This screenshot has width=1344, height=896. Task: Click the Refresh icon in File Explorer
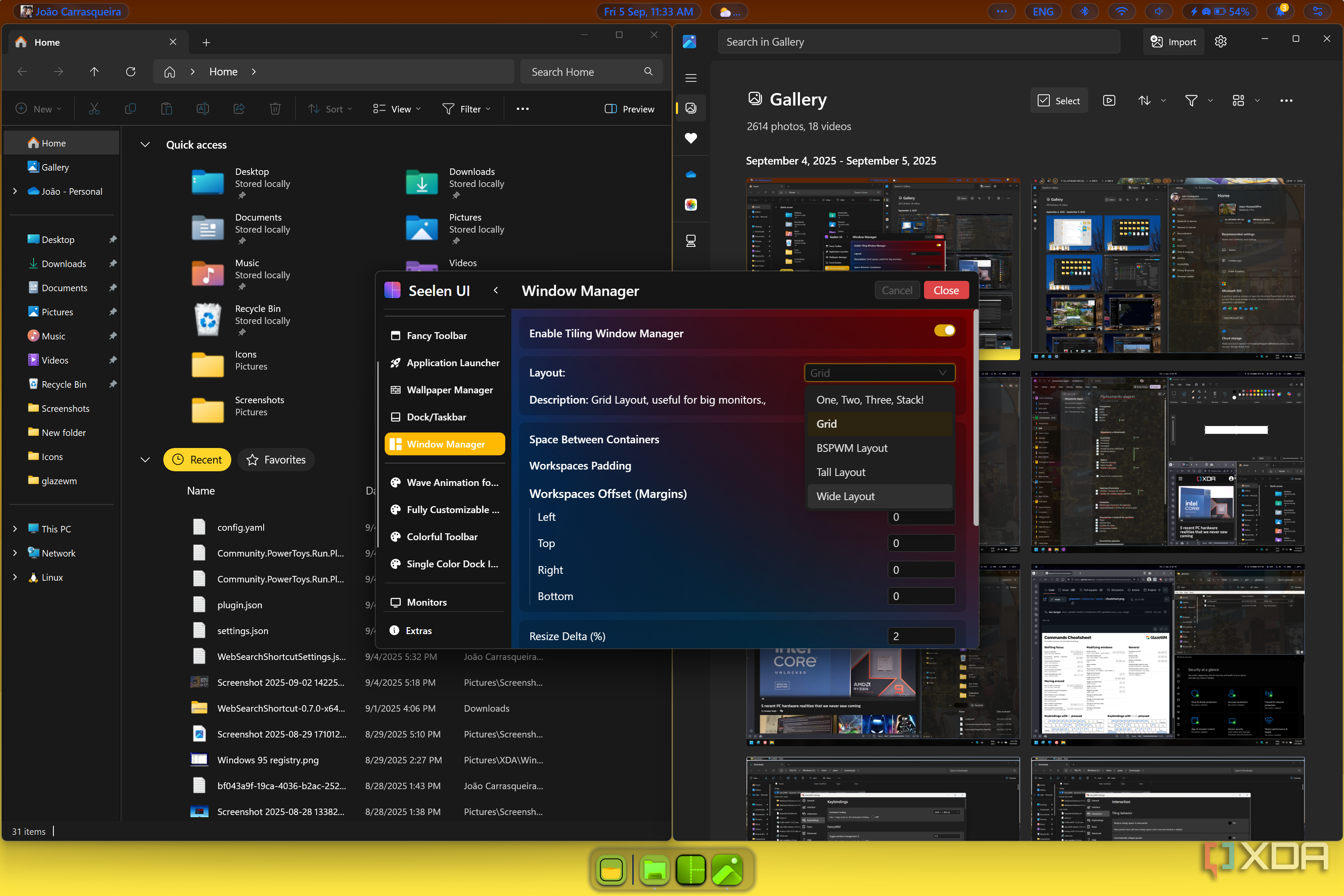click(130, 72)
